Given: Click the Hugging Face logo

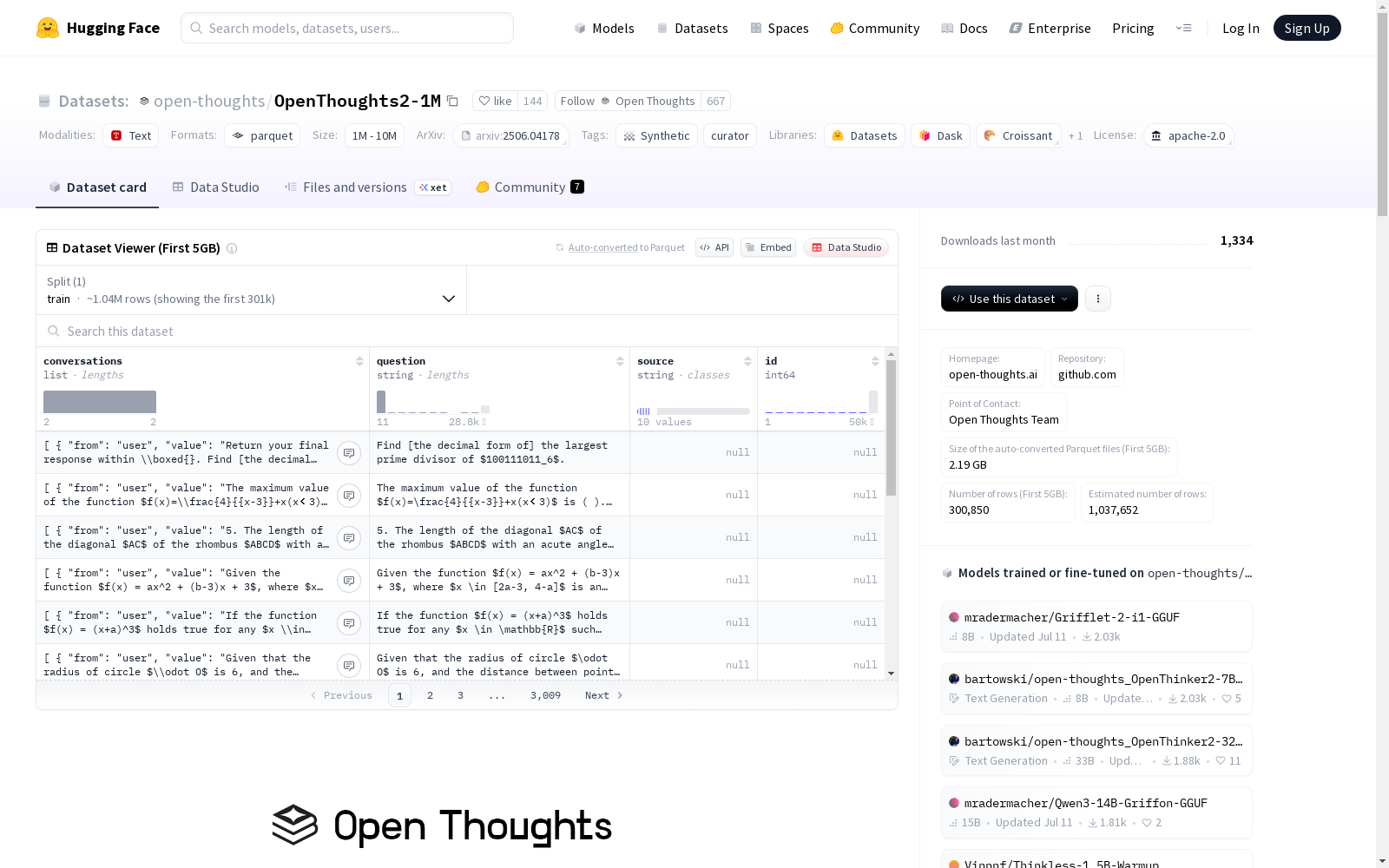Looking at the screenshot, I should [98, 28].
